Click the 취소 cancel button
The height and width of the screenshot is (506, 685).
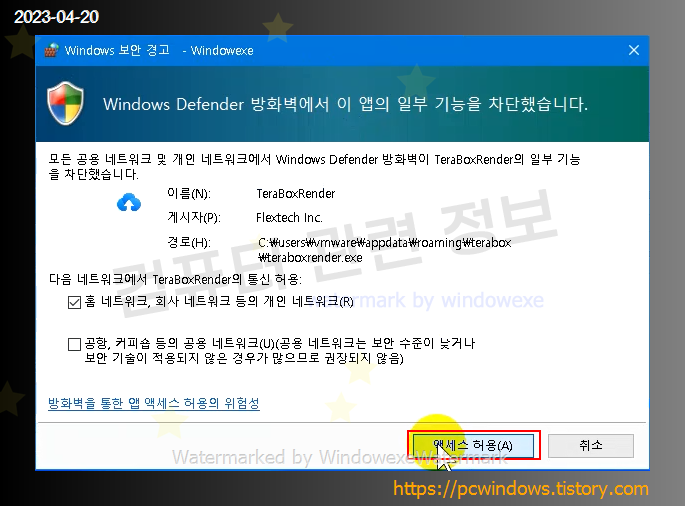[591, 445]
